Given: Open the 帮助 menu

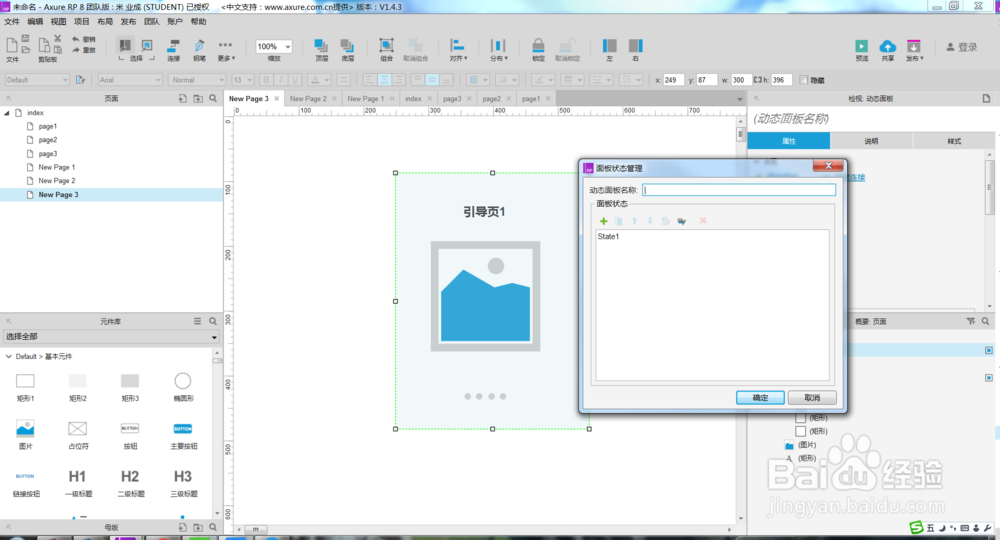Looking at the screenshot, I should pyautogui.click(x=198, y=22).
